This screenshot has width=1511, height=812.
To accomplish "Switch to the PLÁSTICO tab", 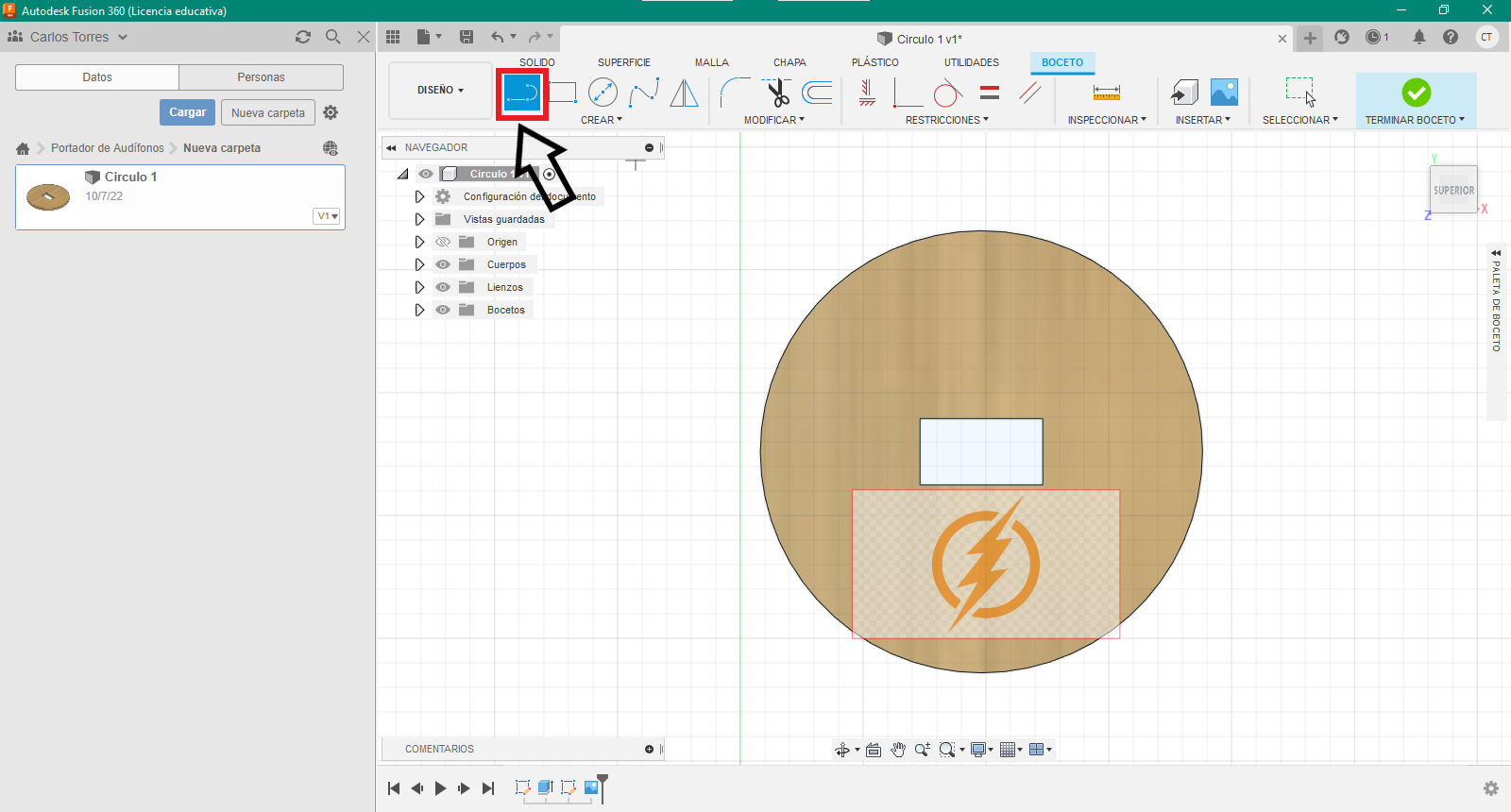I will [875, 62].
